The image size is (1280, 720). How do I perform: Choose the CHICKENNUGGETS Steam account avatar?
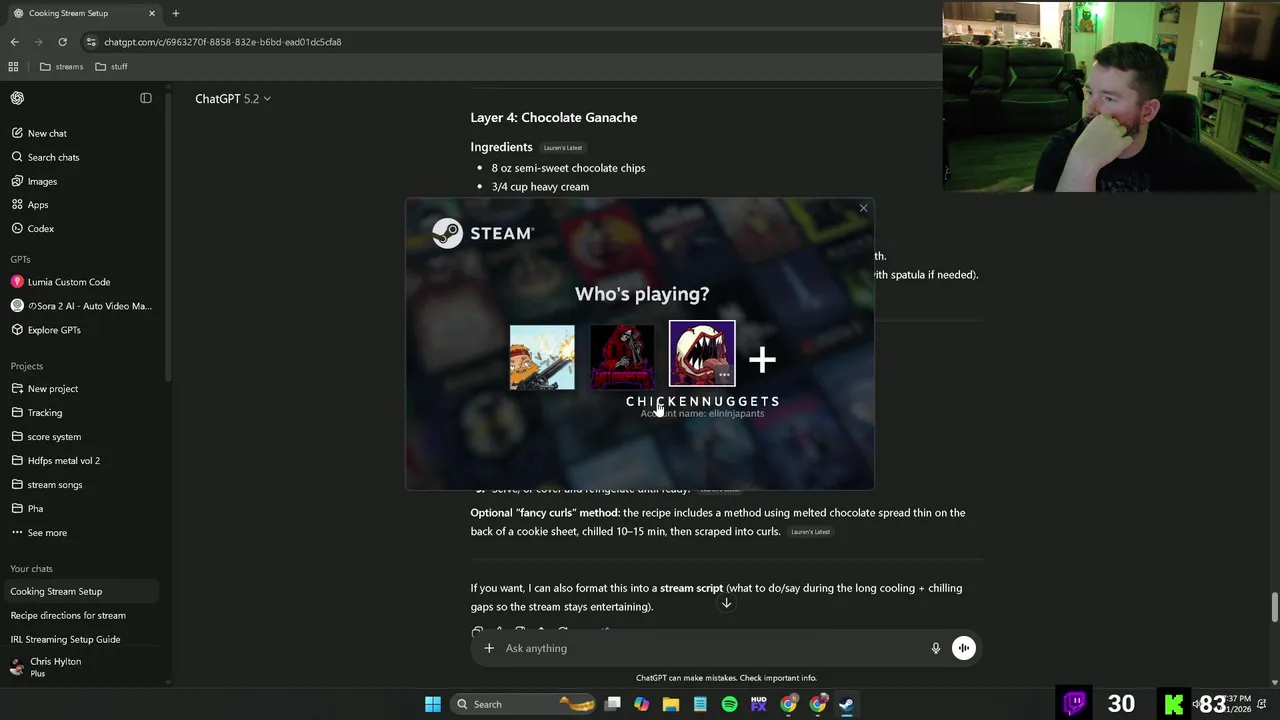(702, 354)
